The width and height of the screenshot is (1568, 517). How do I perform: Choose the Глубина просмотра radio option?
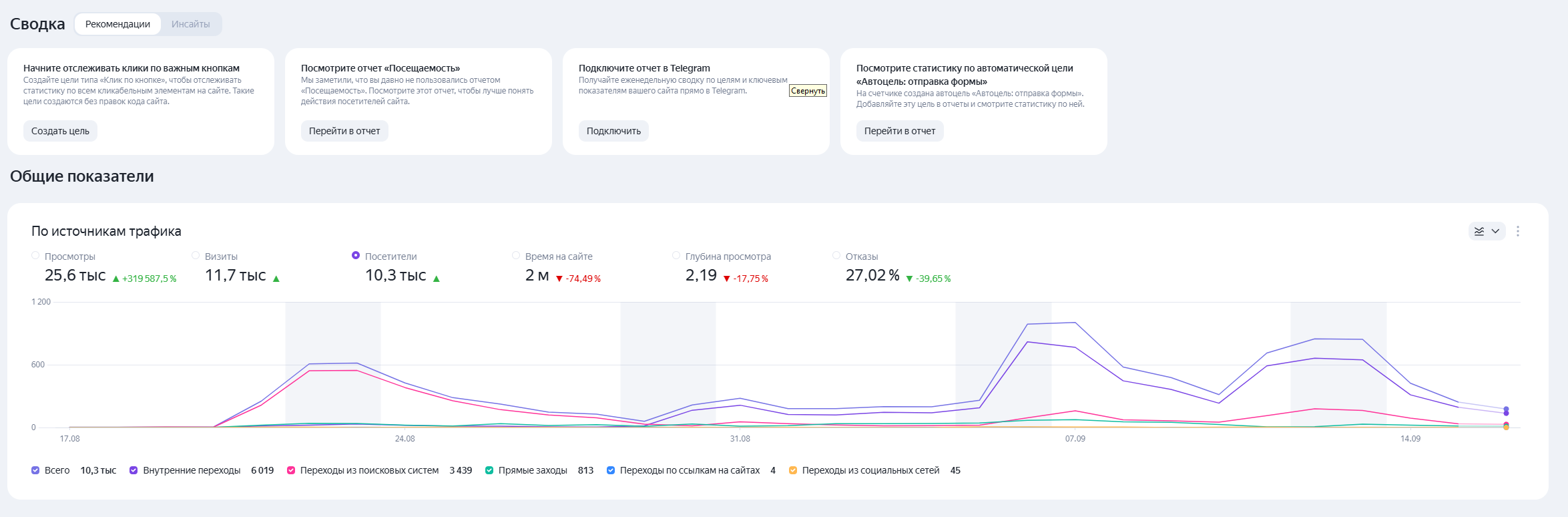[676, 255]
